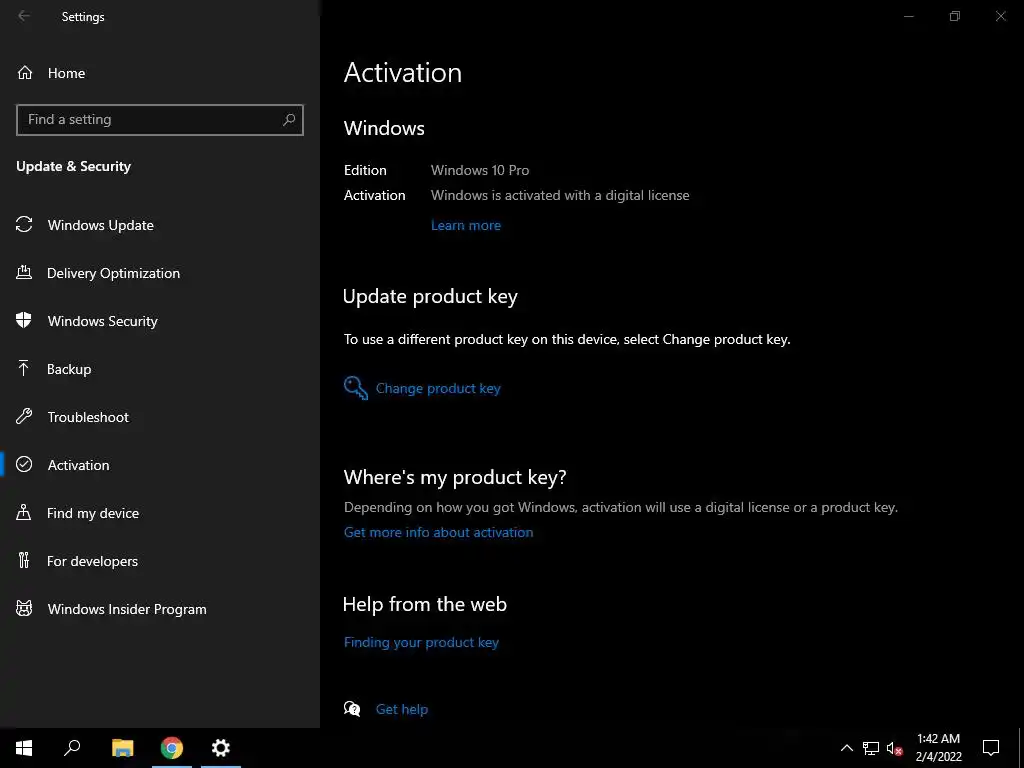Click the Show desktop strip at taskbar end
Viewport: 1024px width, 768px height.
[1021, 748]
